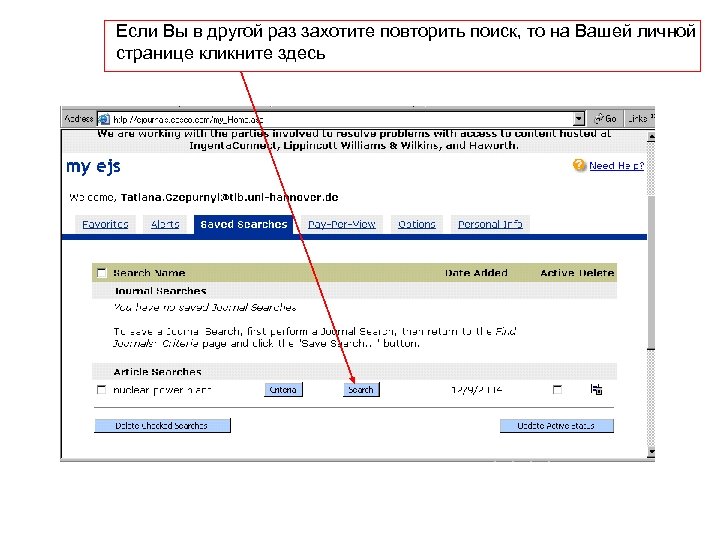The image size is (720, 540).
Task: Open the Alerts tab
Action: pos(165,224)
